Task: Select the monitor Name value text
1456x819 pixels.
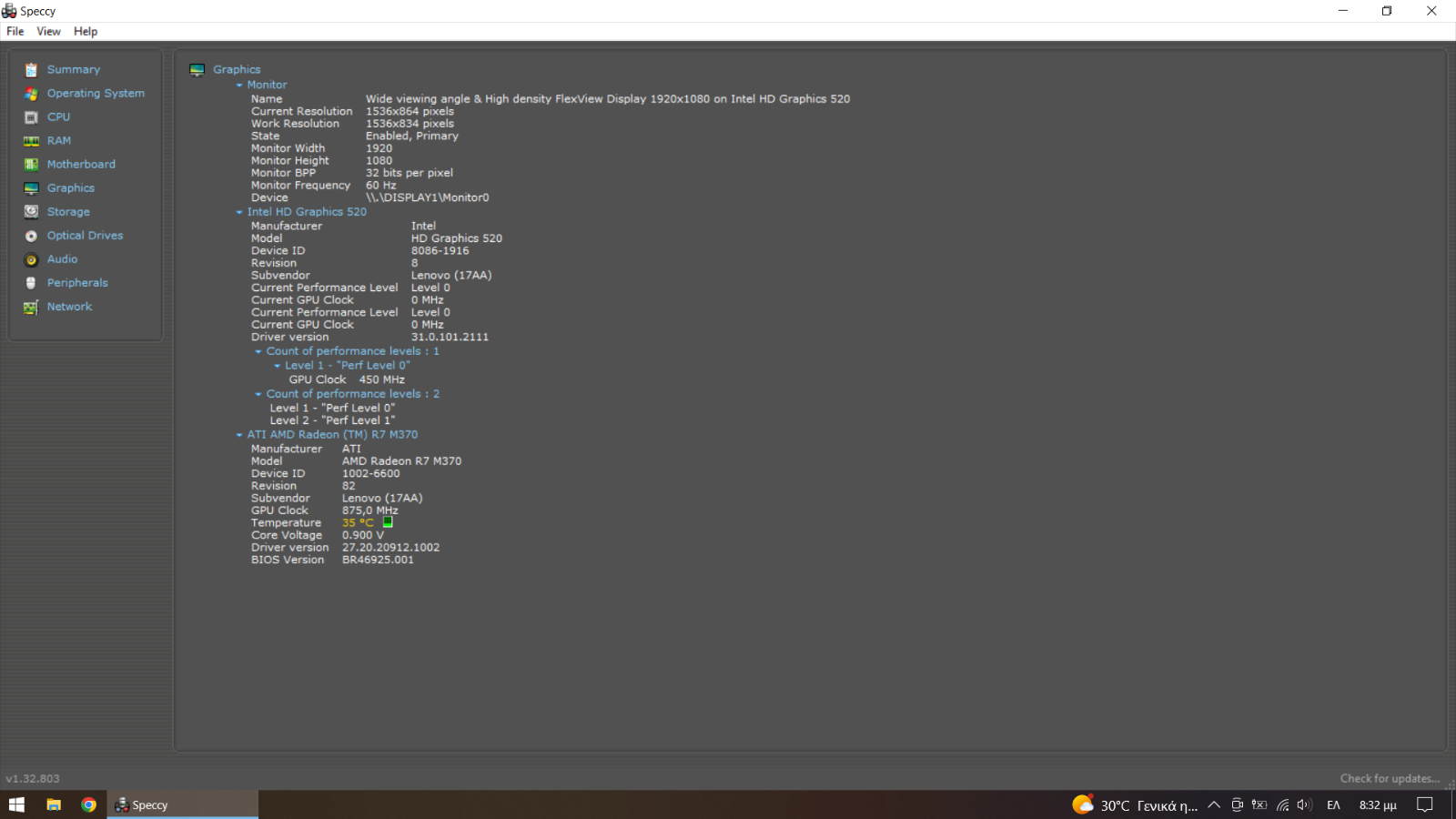Action: (608, 99)
